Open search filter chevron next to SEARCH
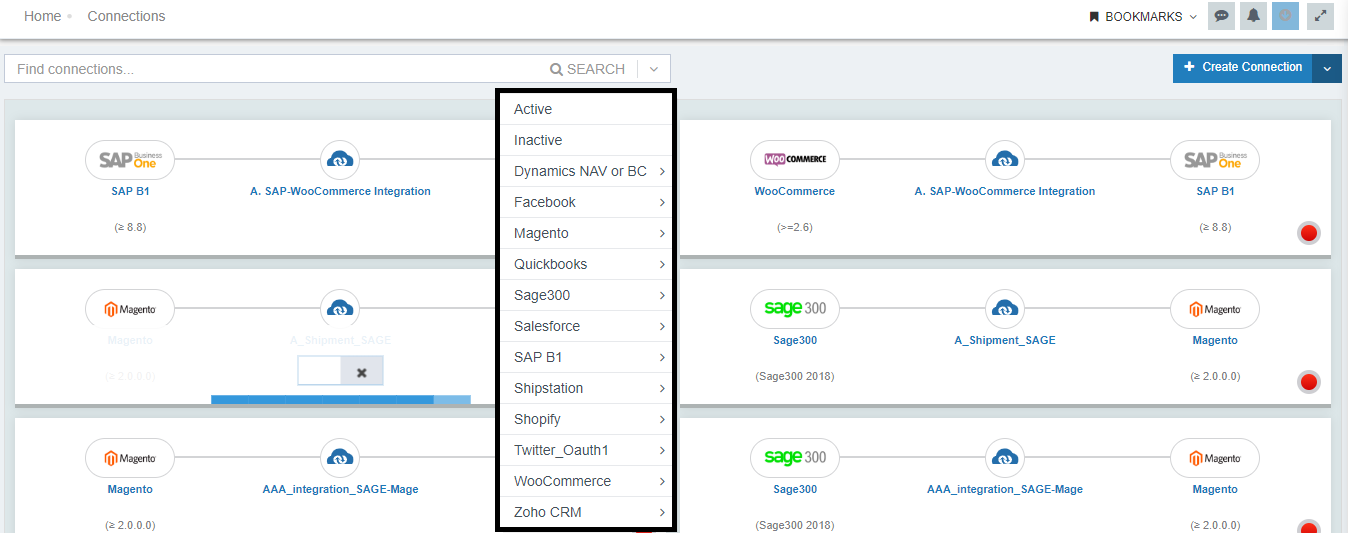Screen dimensions: 1348x533 click(x=653, y=69)
